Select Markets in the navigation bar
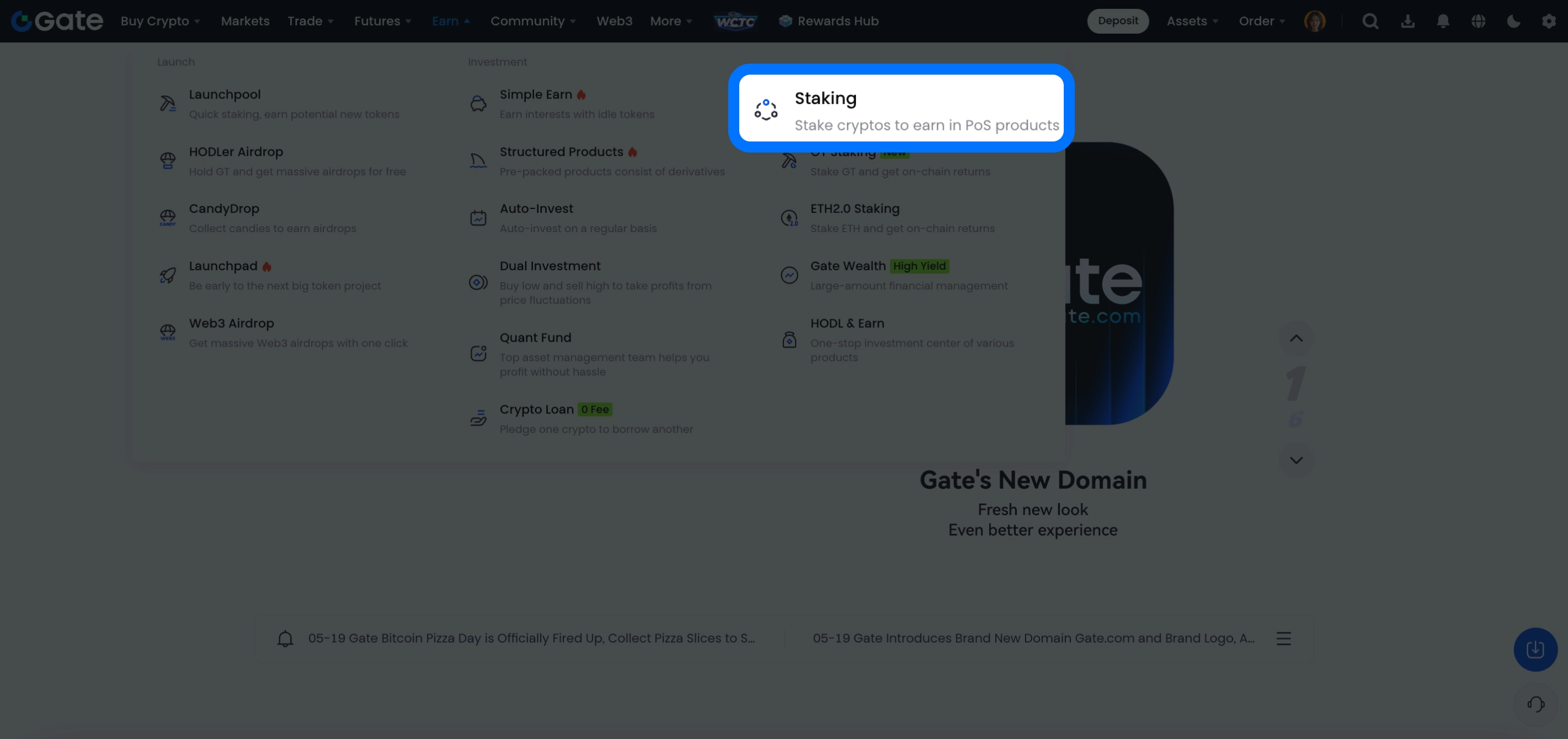This screenshot has height=739, width=1568. 245,20
